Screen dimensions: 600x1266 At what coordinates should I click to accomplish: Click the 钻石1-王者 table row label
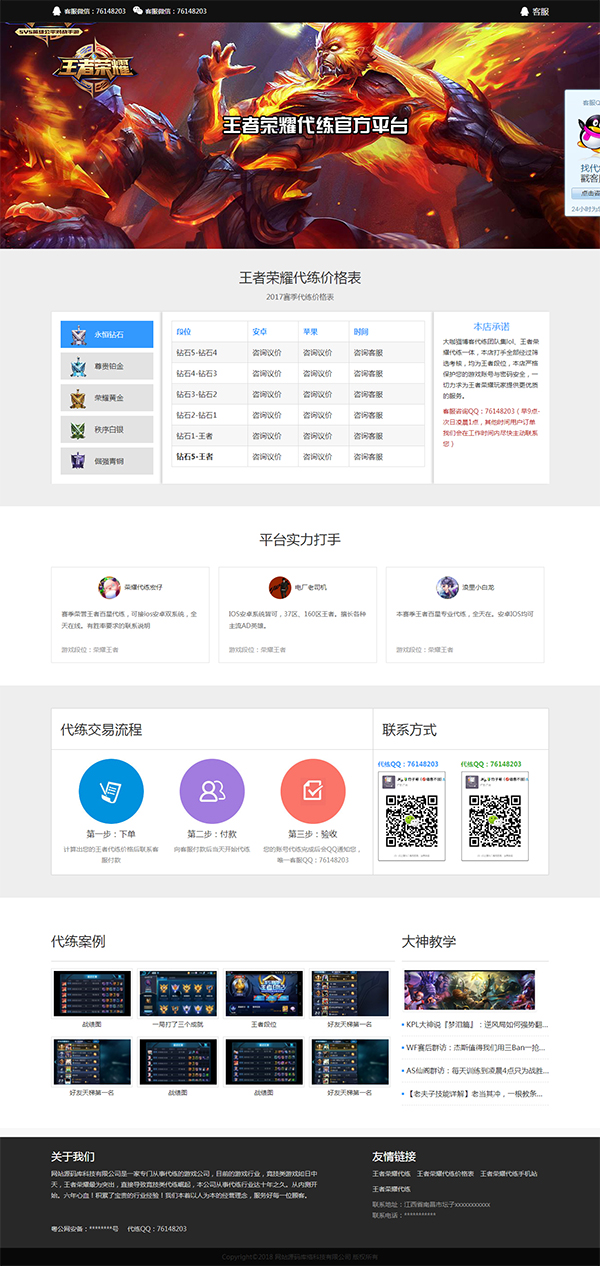(194, 435)
